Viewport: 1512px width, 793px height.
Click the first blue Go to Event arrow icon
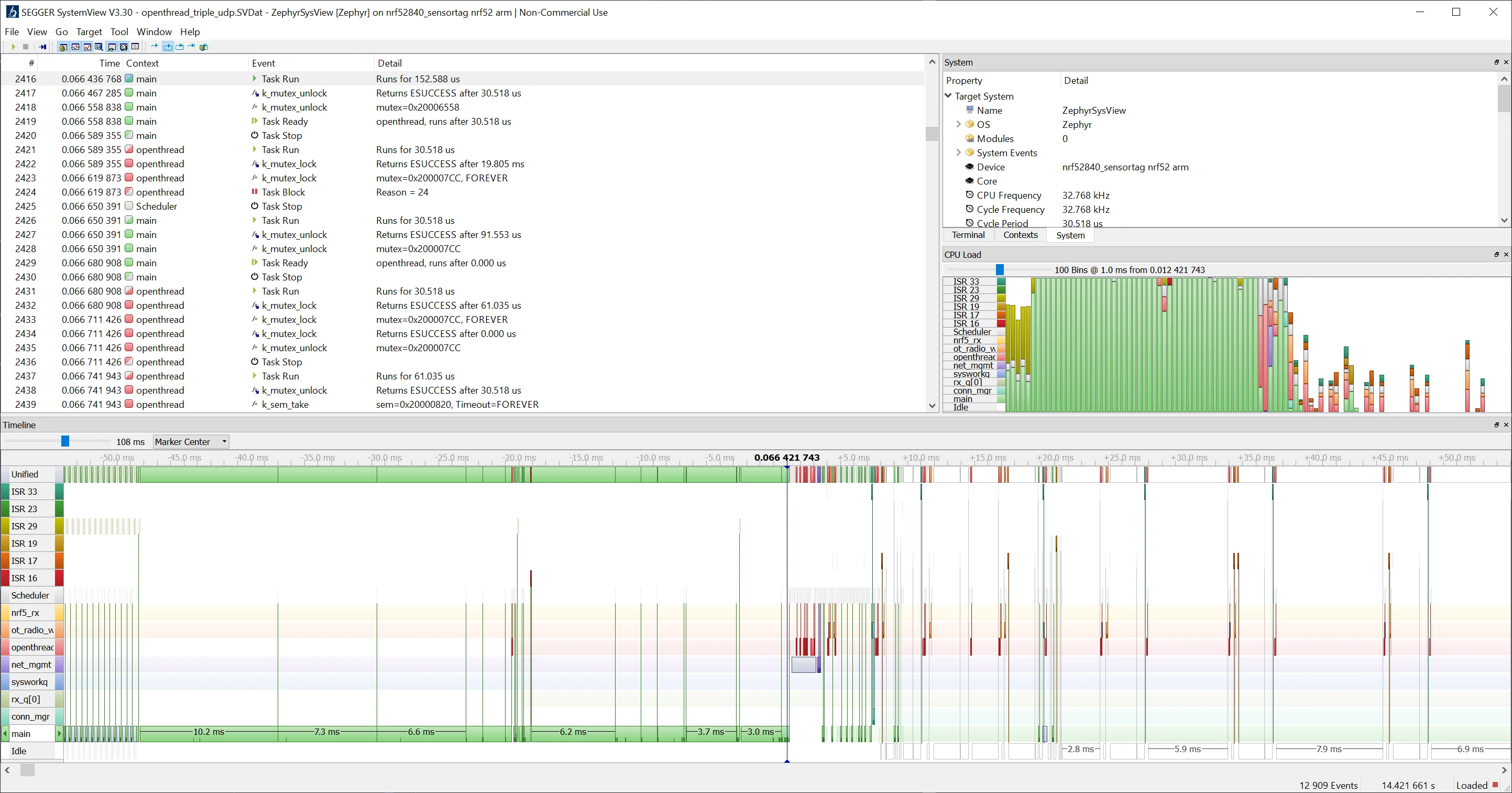pyautogui.click(x=155, y=47)
